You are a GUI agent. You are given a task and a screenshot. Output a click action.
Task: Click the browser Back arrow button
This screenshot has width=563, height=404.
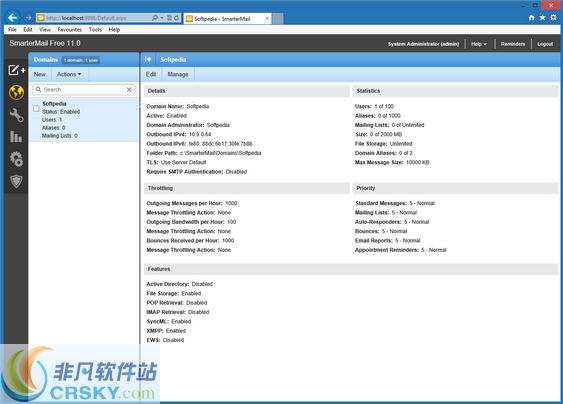13,18
